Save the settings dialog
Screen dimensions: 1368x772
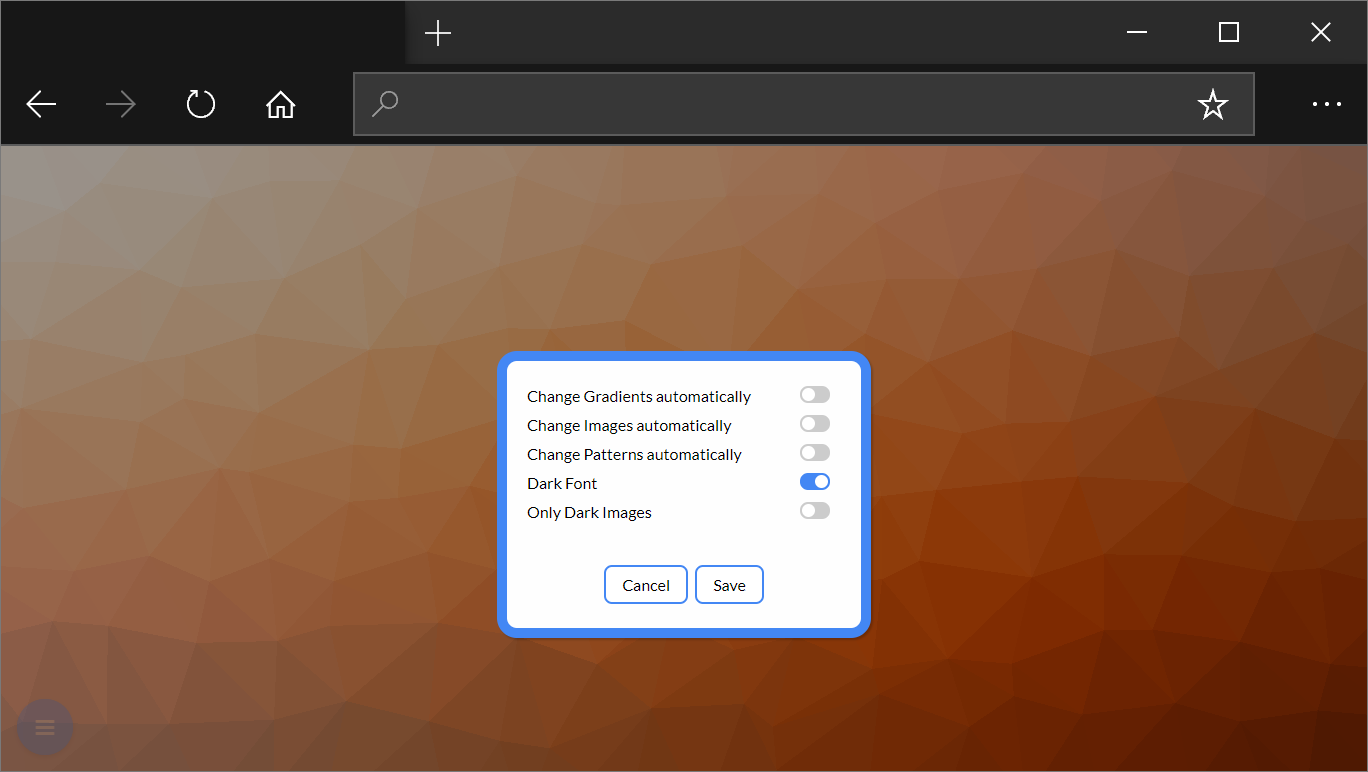coord(729,585)
